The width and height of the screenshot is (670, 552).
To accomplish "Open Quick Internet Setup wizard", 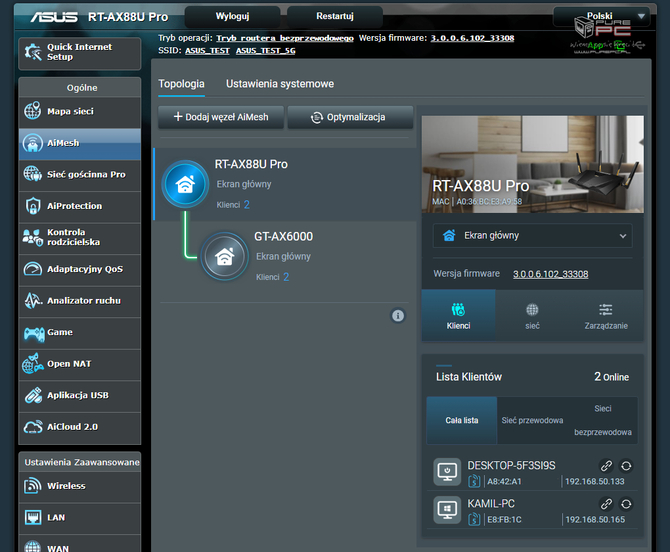I will coord(79,53).
